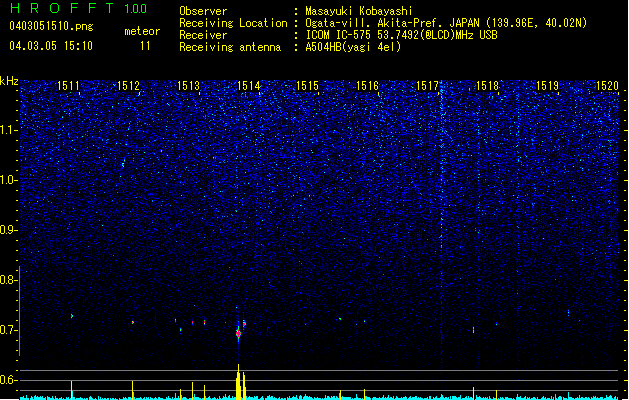Click frequency axis label 0.9
This screenshot has height=400, width=629.
8,230
